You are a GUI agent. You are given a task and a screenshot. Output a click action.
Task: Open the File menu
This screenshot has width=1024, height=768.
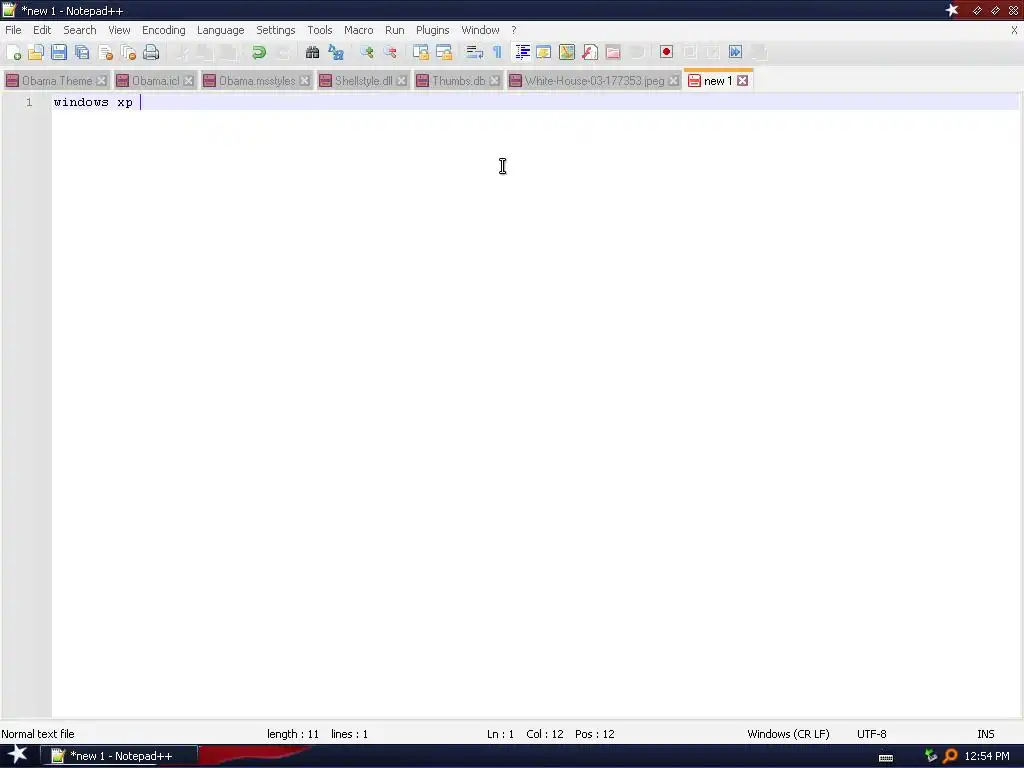click(13, 30)
